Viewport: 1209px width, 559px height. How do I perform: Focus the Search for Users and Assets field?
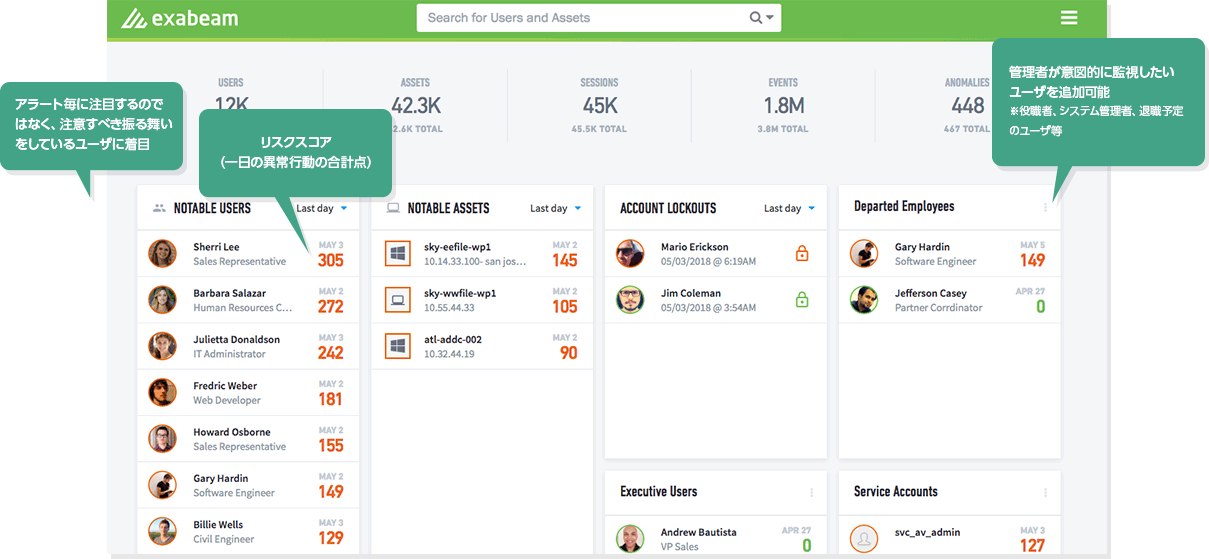tap(580, 18)
